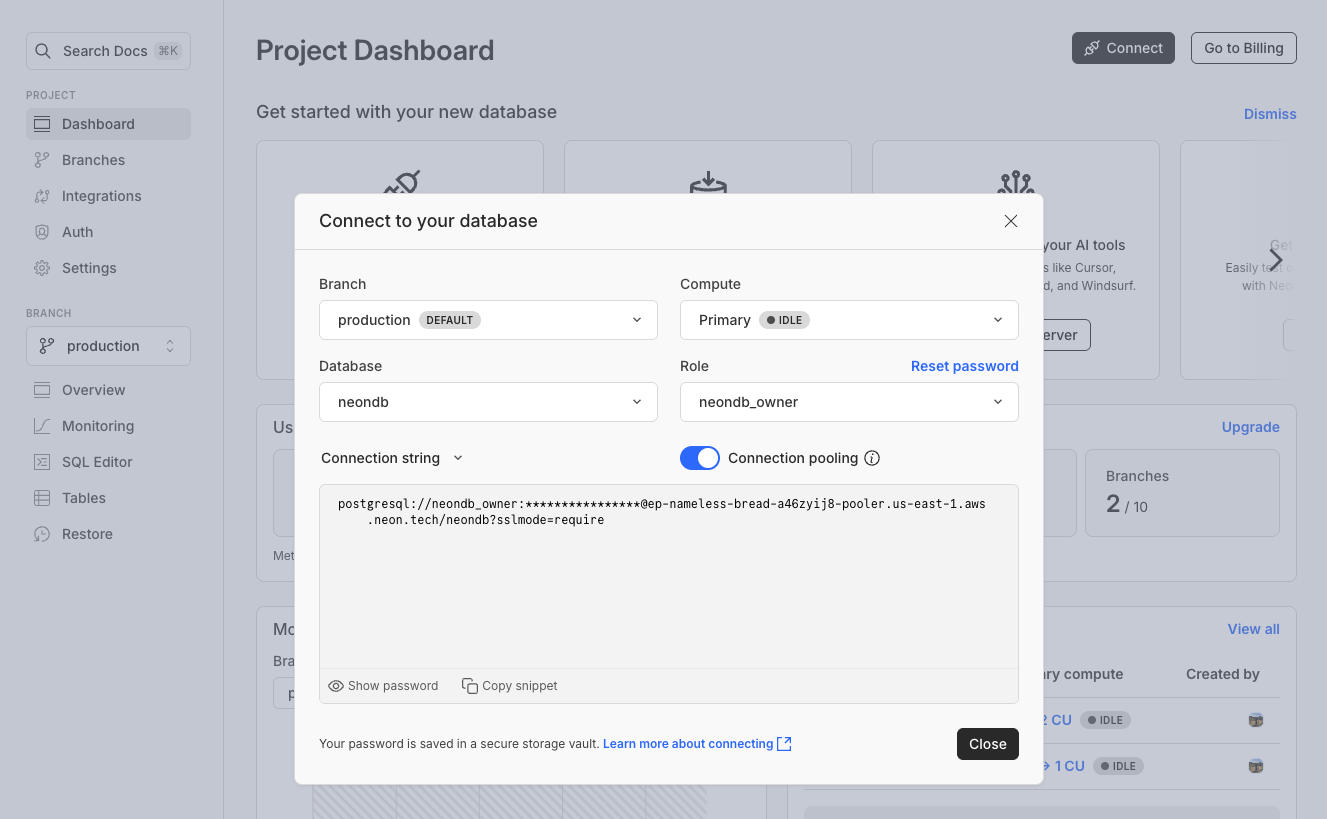Click the Close button in dialog
Viewport: 1327px width, 819px height.
pyautogui.click(x=987, y=744)
